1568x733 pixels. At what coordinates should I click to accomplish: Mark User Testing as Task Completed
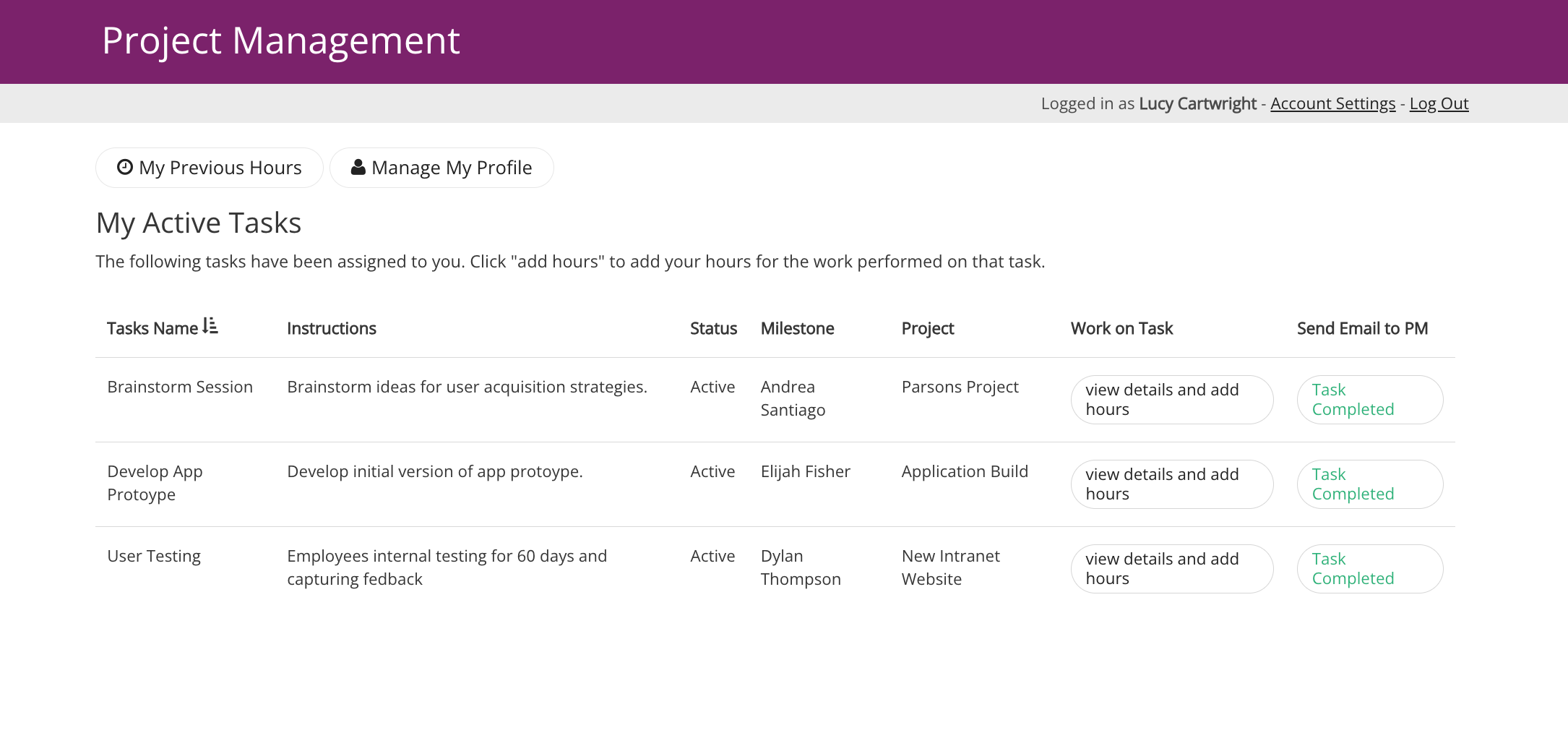pyautogui.click(x=1370, y=569)
